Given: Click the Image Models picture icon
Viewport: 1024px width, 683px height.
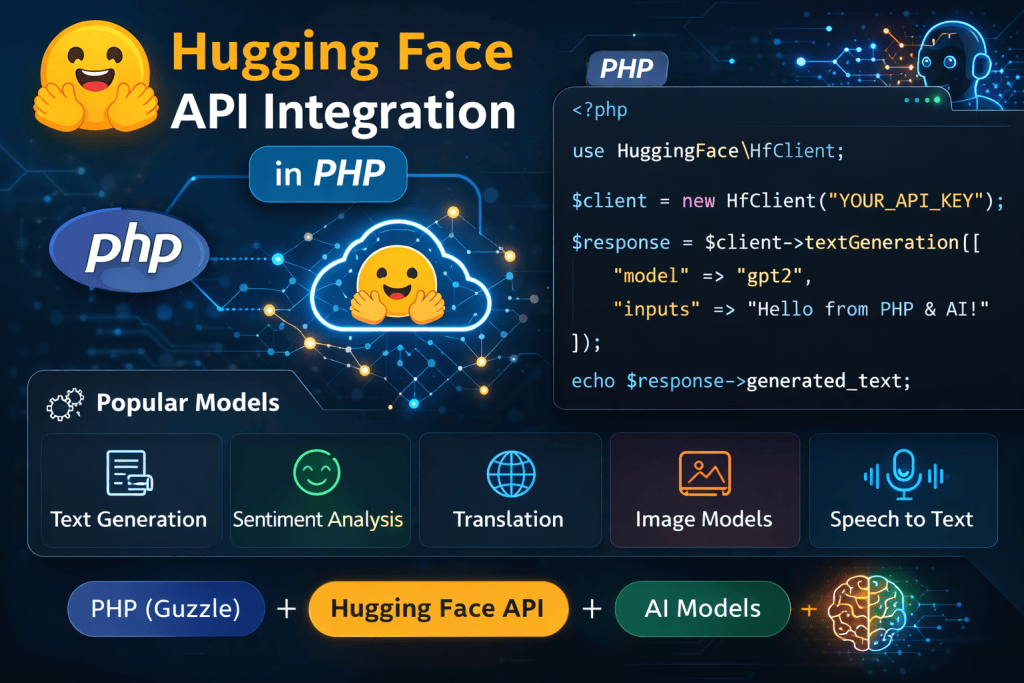Looking at the screenshot, I should coord(705,473).
